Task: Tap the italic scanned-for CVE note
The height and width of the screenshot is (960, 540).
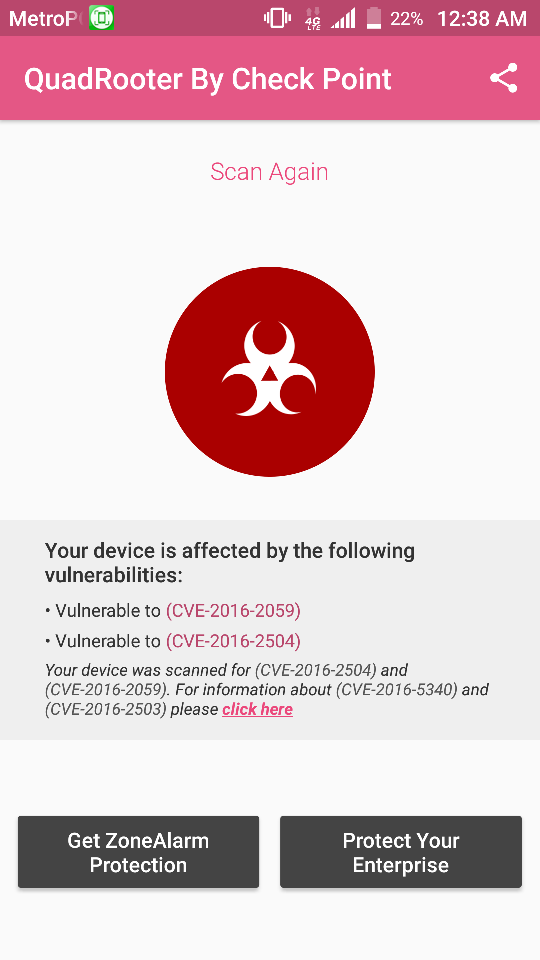Action: pos(267,690)
